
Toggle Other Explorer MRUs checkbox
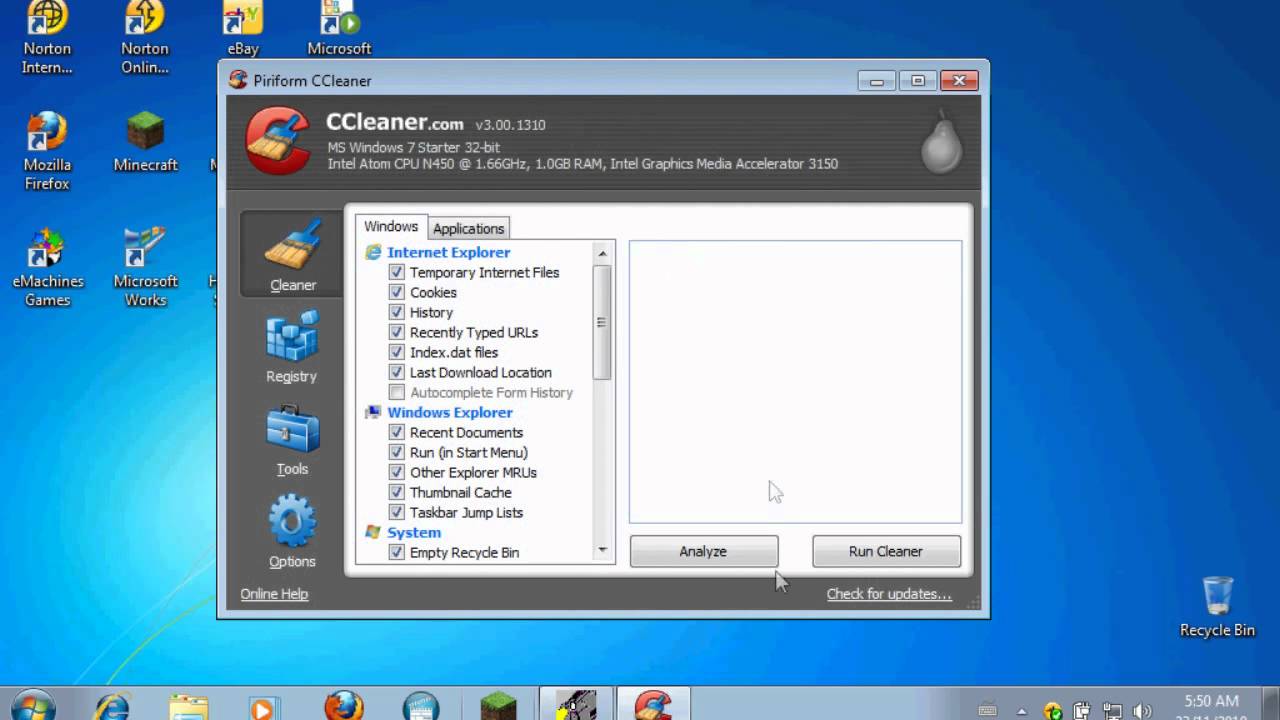[397, 472]
